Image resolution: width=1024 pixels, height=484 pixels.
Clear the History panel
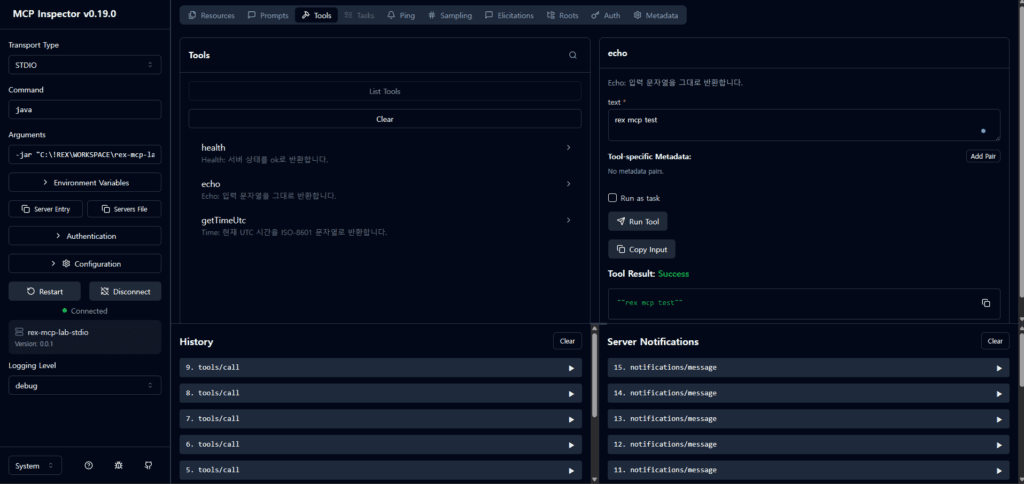(x=568, y=341)
